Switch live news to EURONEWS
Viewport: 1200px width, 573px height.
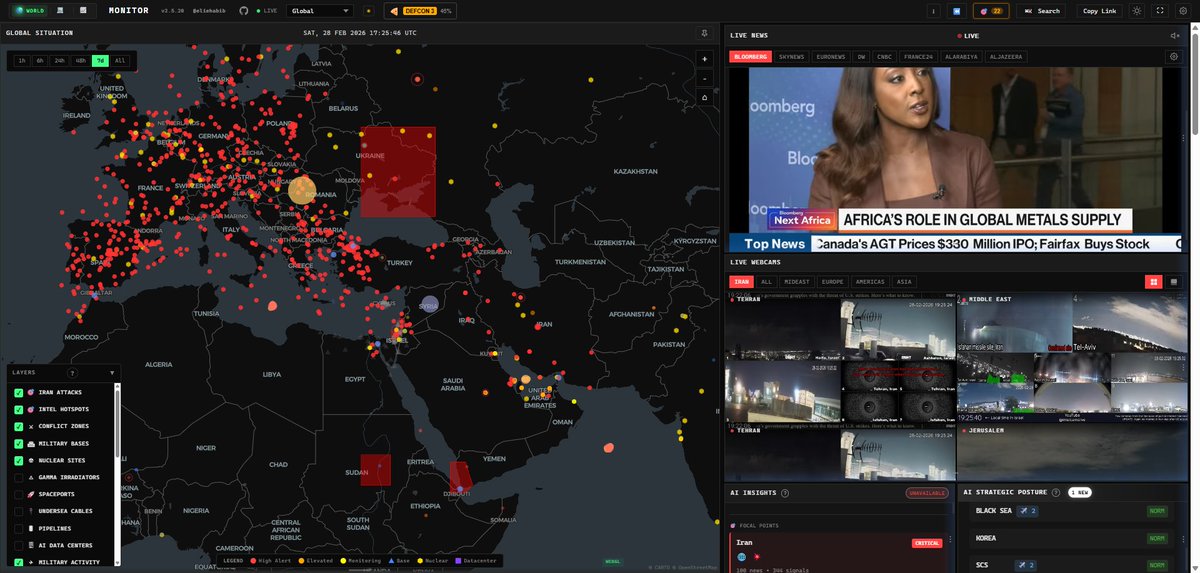click(x=830, y=57)
